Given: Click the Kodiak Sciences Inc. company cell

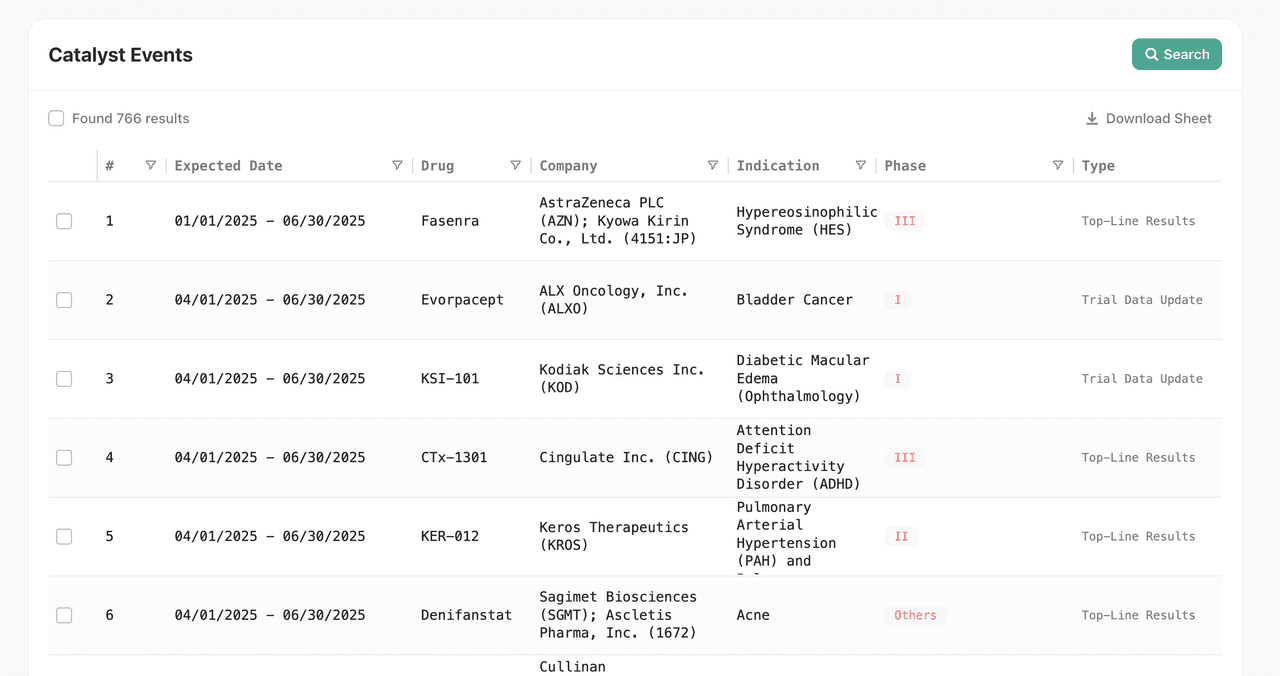Looking at the screenshot, I should point(621,379).
